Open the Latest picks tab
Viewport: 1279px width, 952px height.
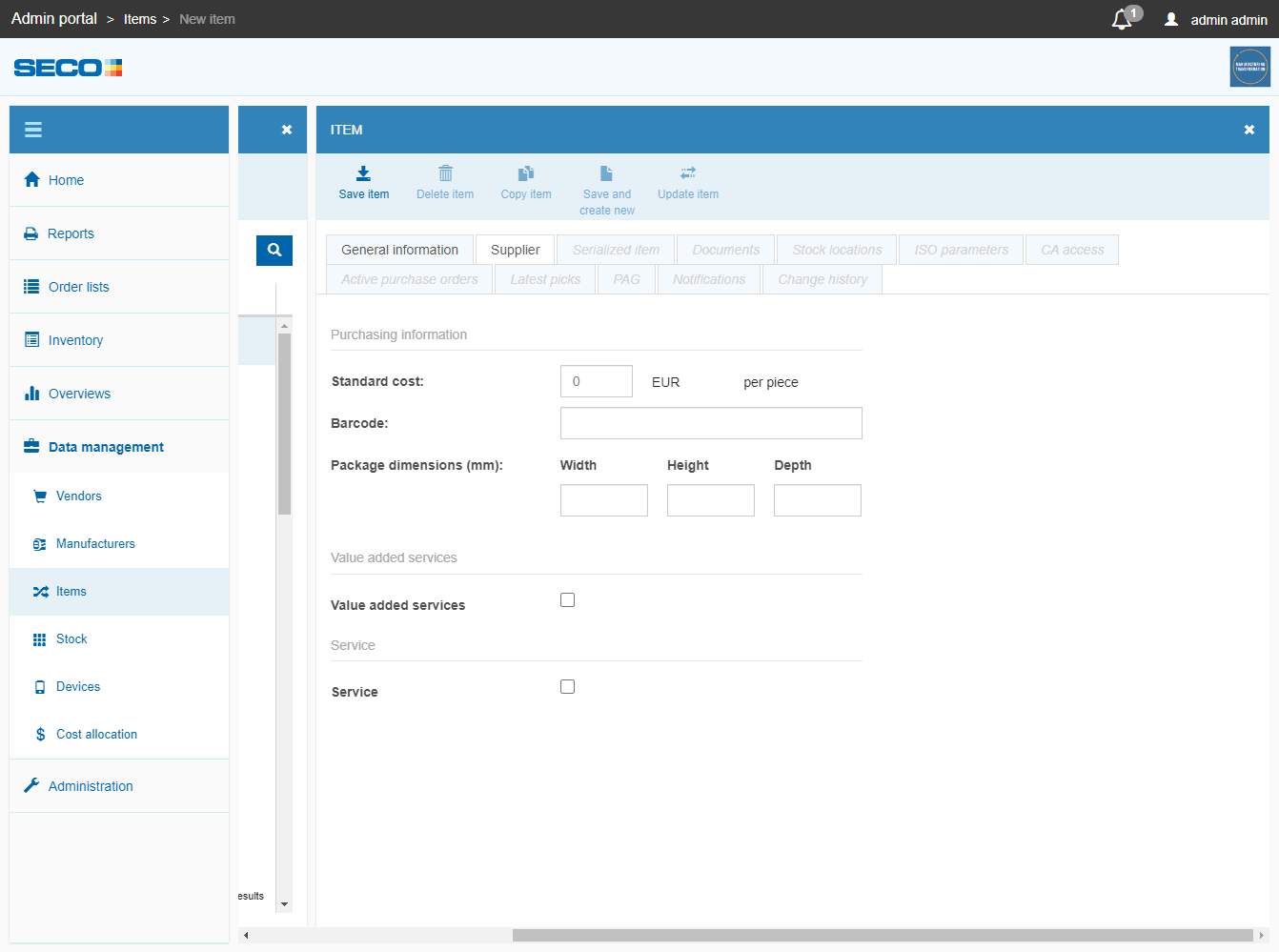pyautogui.click(x=545, y=279)
